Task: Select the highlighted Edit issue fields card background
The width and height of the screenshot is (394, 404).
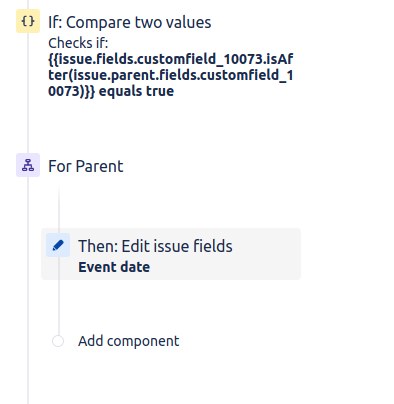Action: pyautogui.click(x=171, y=254)
